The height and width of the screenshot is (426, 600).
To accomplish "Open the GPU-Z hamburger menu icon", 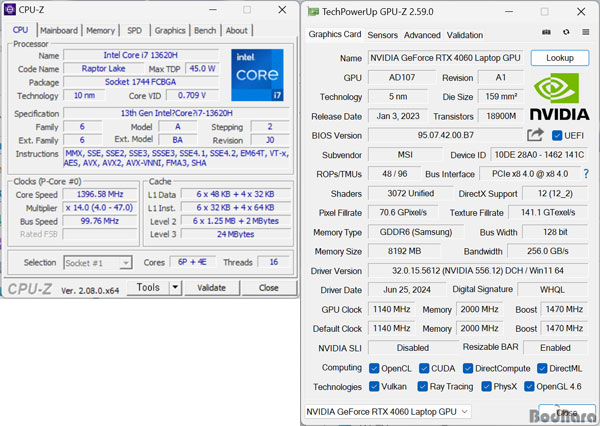I will click(x=585, y=32).
